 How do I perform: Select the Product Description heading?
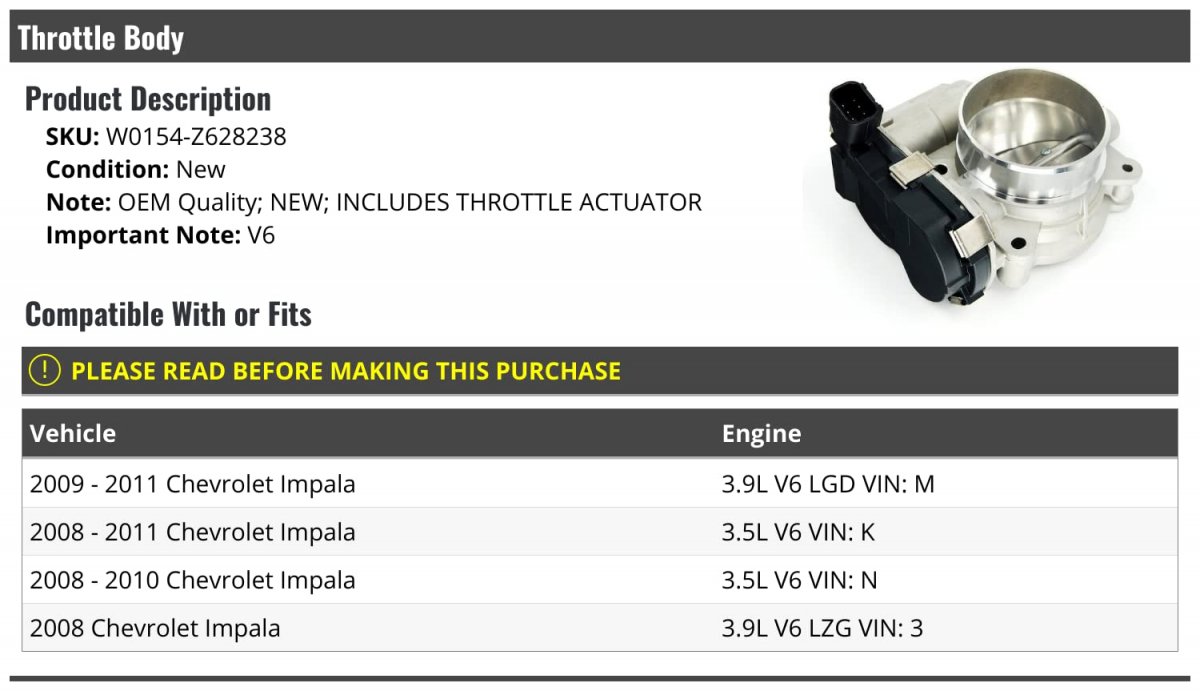tap(148, 99)
